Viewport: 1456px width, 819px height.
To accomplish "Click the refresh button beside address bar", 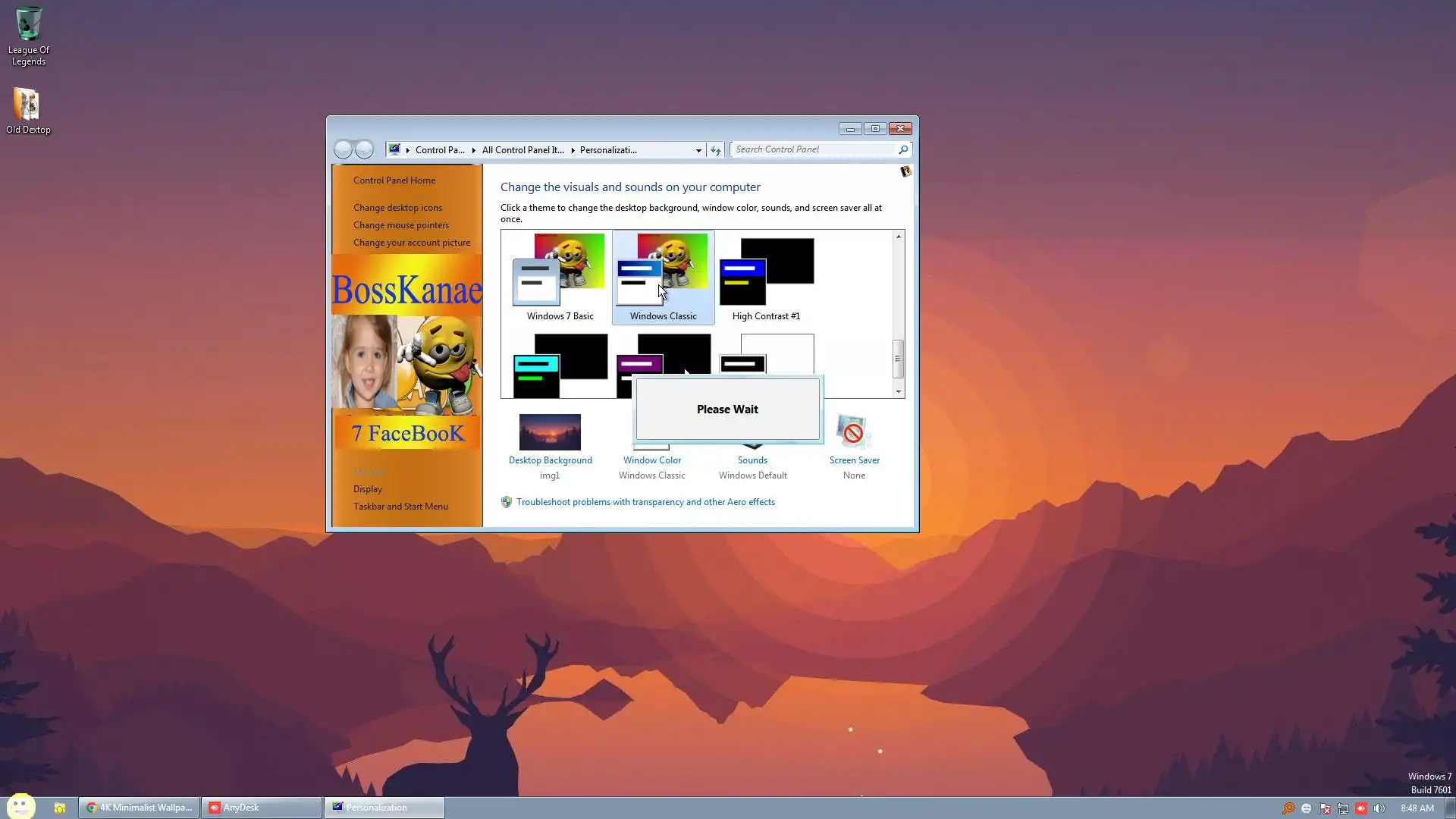I will pos(715,150).
